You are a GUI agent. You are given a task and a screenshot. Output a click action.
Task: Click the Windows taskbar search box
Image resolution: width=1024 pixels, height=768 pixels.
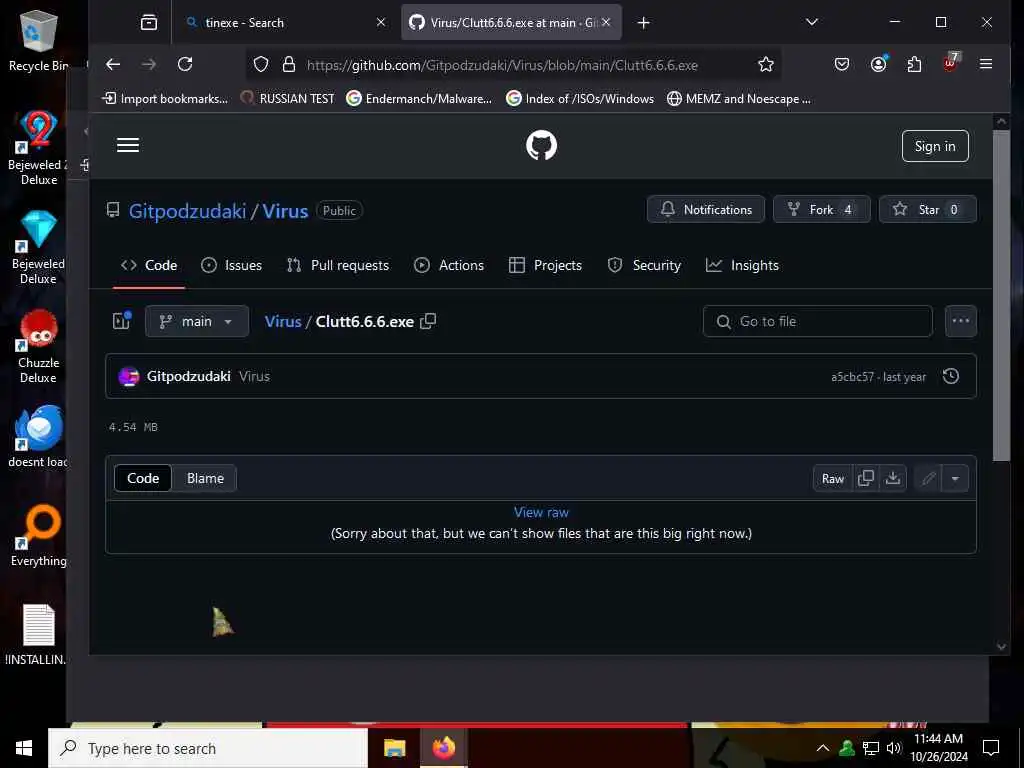[208, 748]
